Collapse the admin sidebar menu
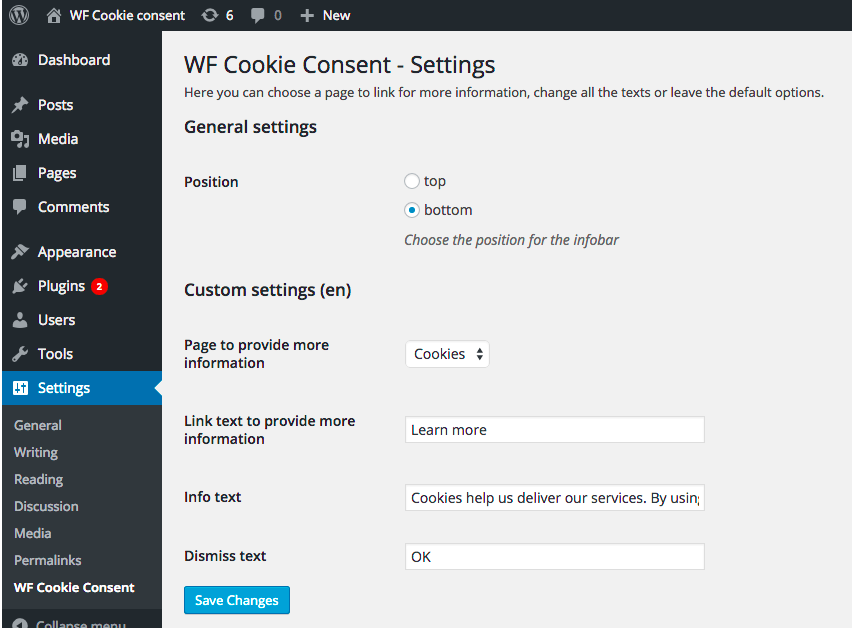The height and width of the screenshot is (628, 852). click(x=70, y=622)
